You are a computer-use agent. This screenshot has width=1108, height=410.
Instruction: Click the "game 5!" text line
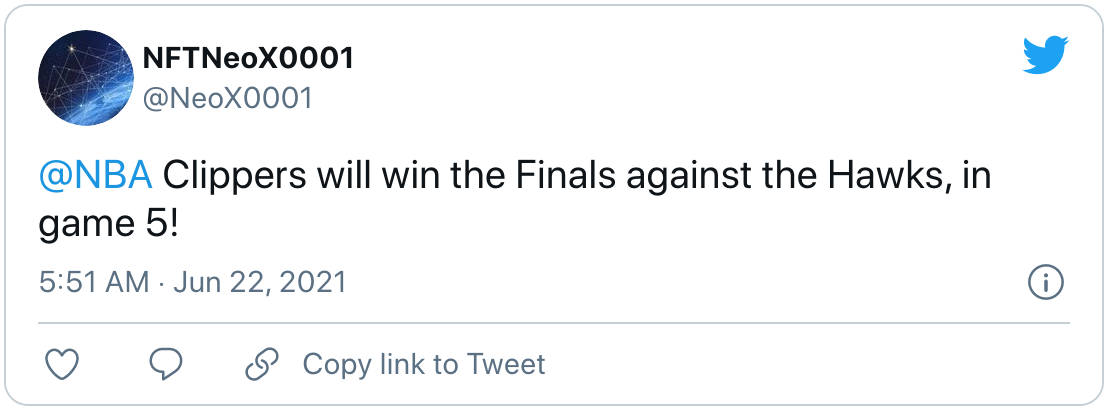click(x=109, y=228)
